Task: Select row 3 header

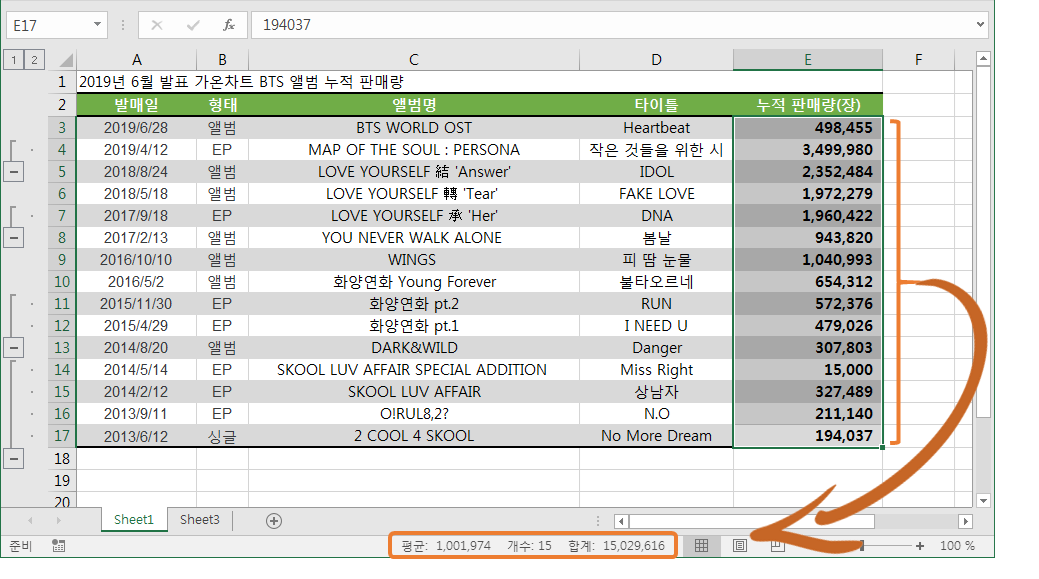Action: pos(62,128)
